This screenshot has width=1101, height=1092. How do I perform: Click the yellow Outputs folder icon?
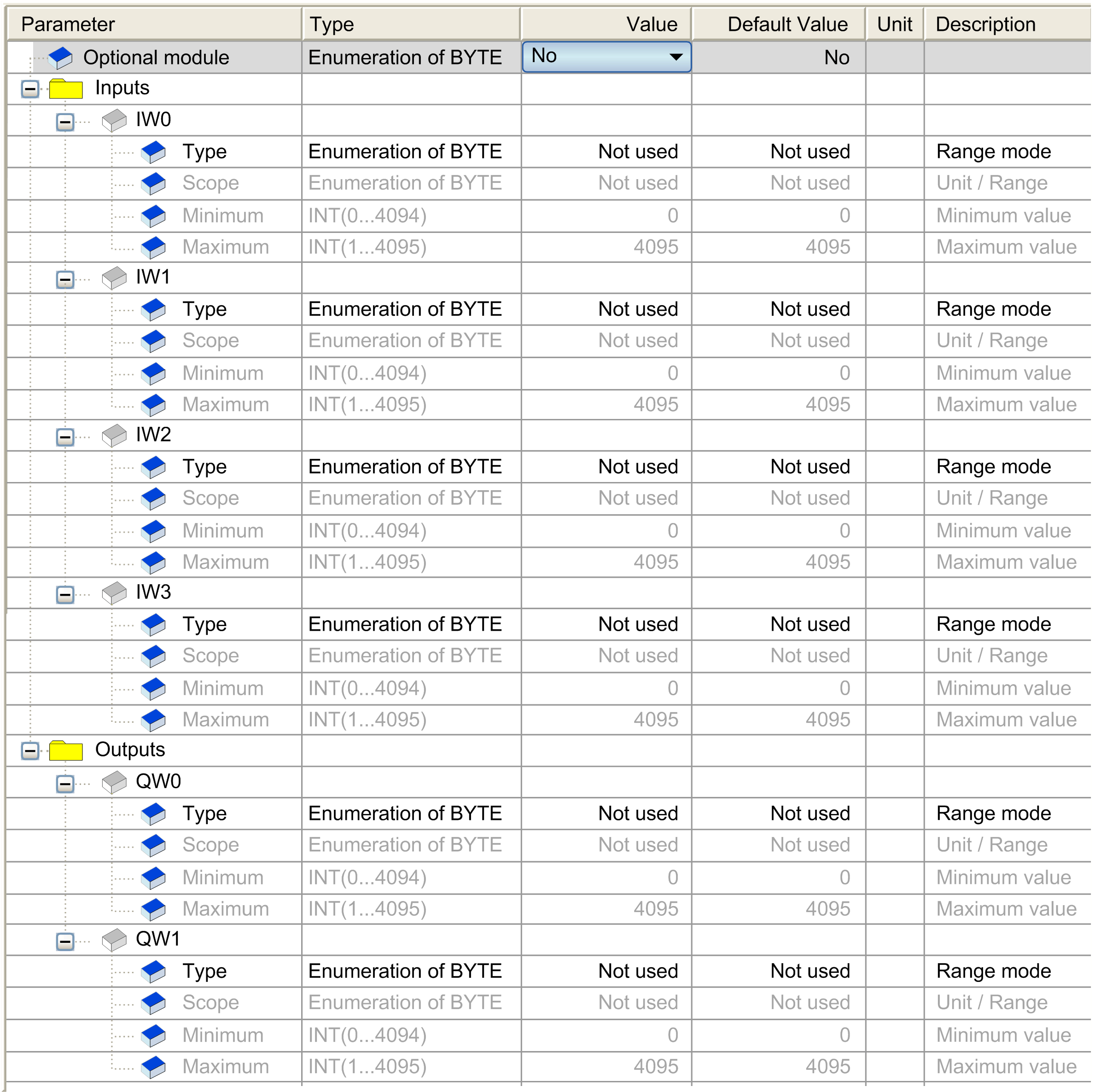pos(66,751)
